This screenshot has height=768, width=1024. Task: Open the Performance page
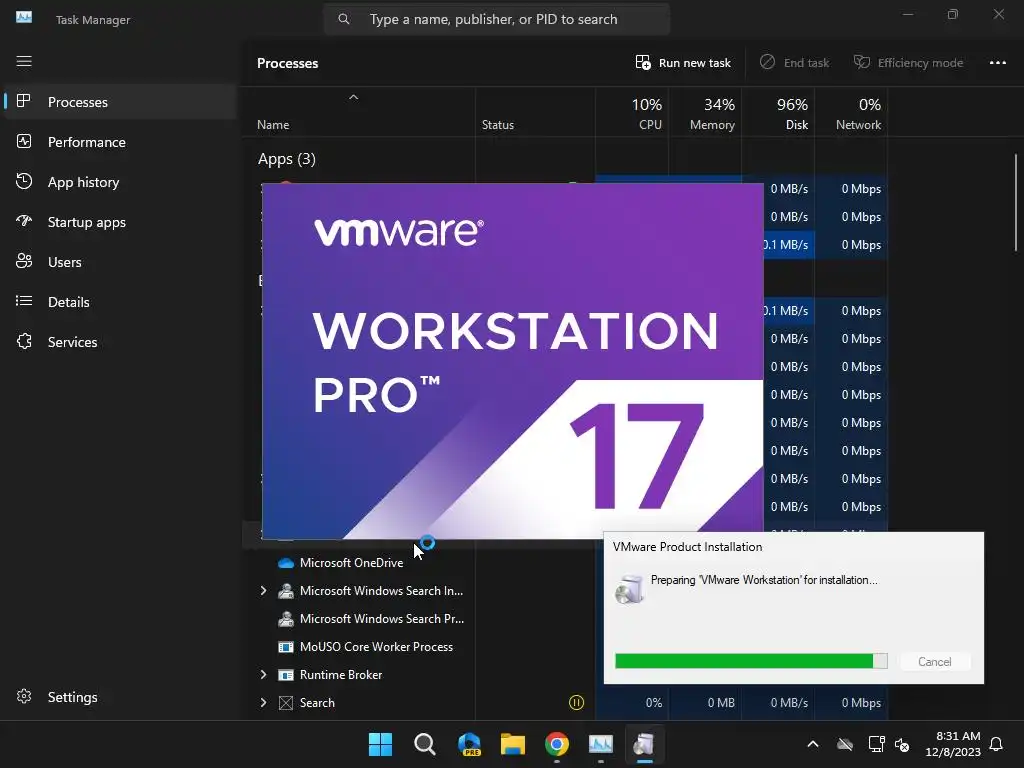pyautogui.click(x=120, y=142)
